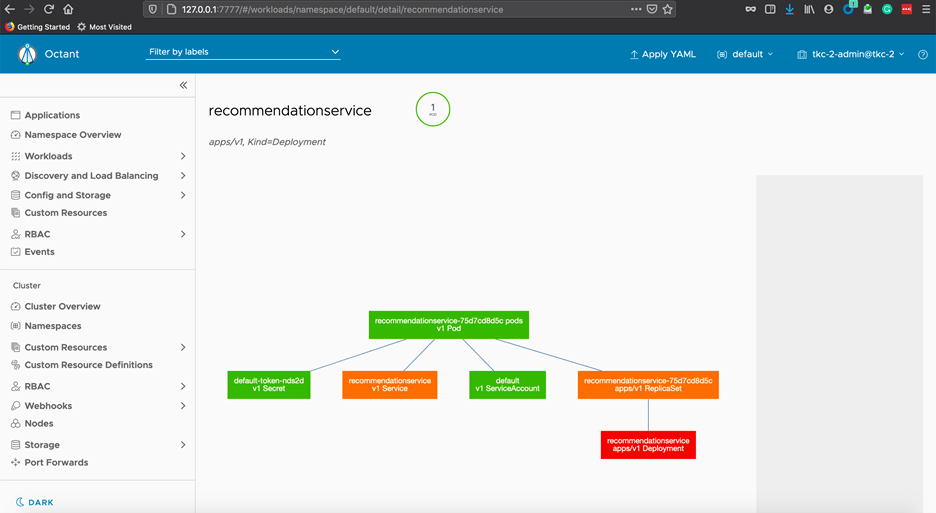Collapse the left navigation sidebar
Image resolution: width=936 pixels, height=513 pixels.
[x=183, y=86]
